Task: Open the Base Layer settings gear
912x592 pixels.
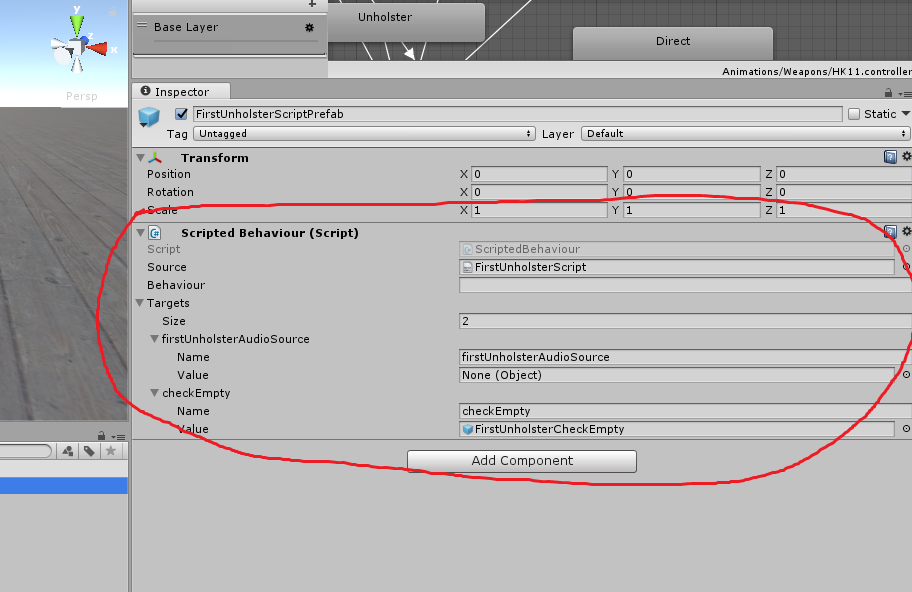Action: (309, 28)
